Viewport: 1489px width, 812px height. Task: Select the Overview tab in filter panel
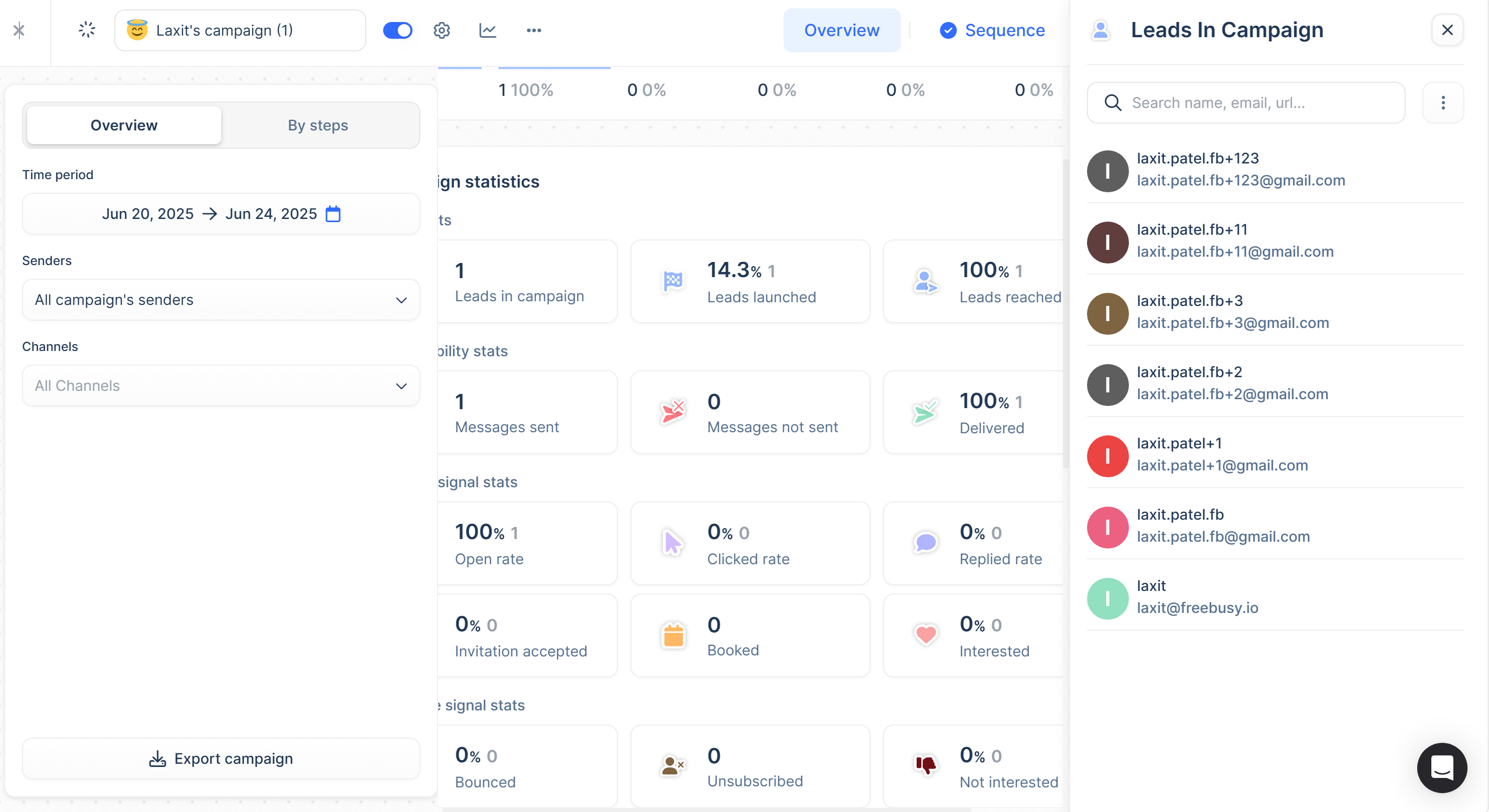pyautogui.click(x=124, y=125)
